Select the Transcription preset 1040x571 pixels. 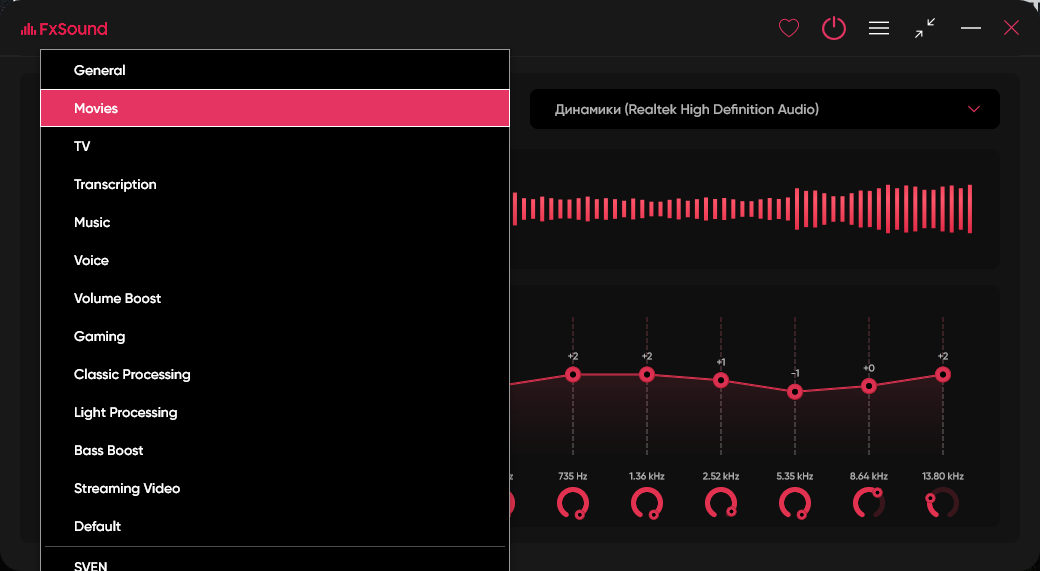(x=115, y=185)
